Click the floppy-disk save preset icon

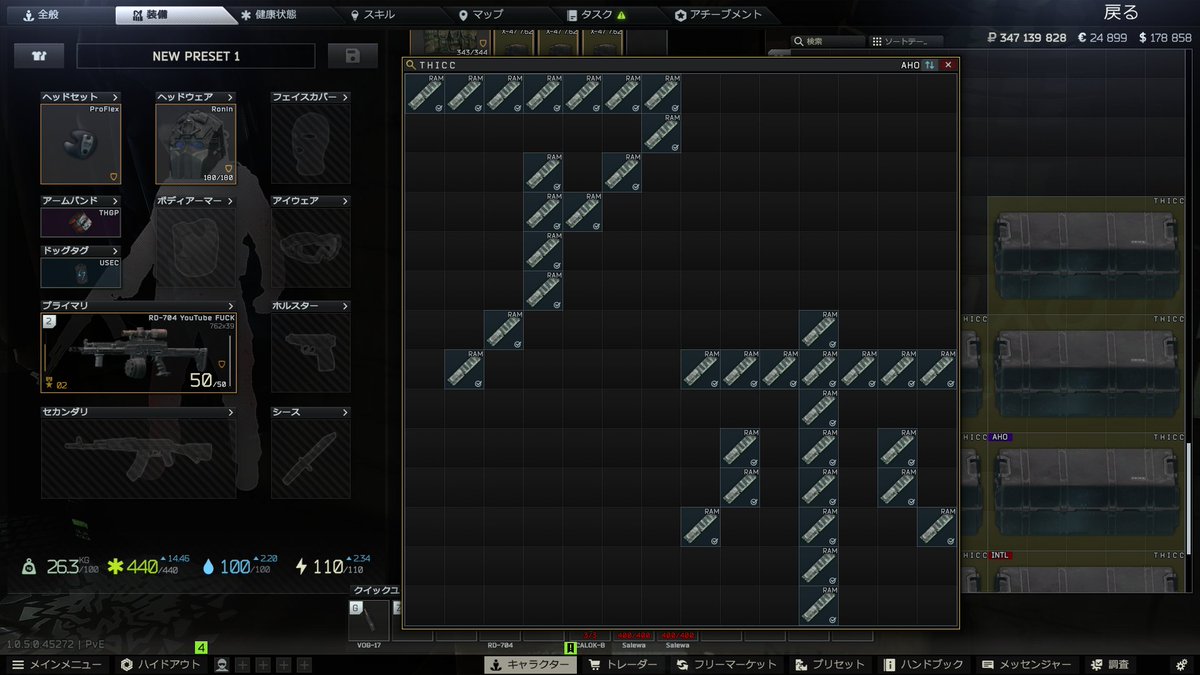353,56
